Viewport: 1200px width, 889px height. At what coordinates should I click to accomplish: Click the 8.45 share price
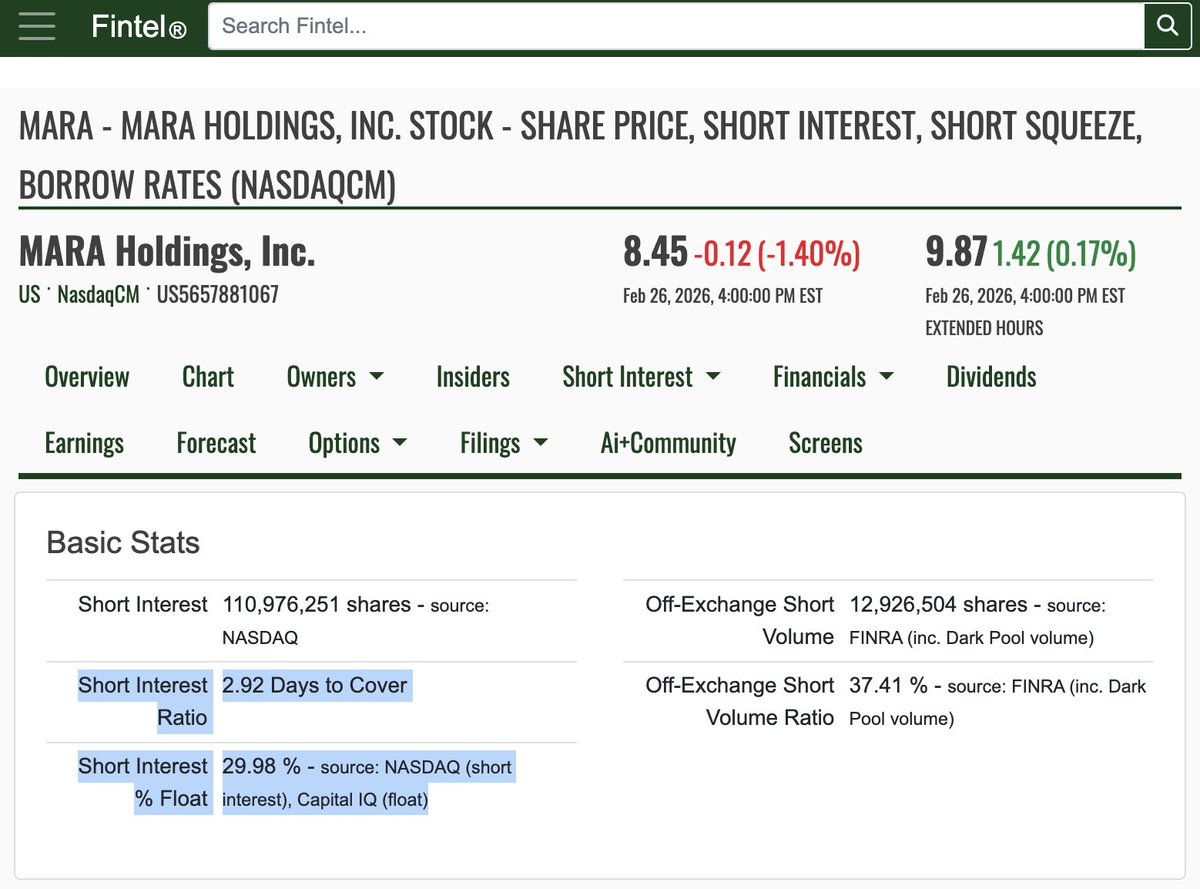click(655, 252)
